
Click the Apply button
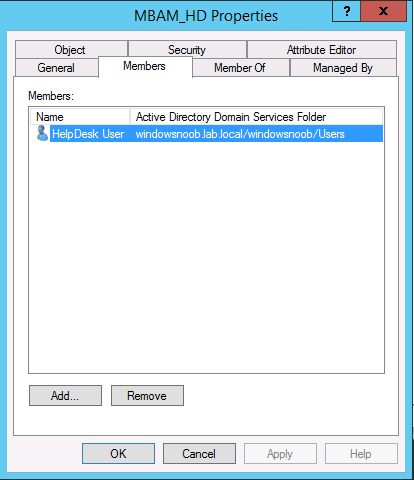click(280, 454)
